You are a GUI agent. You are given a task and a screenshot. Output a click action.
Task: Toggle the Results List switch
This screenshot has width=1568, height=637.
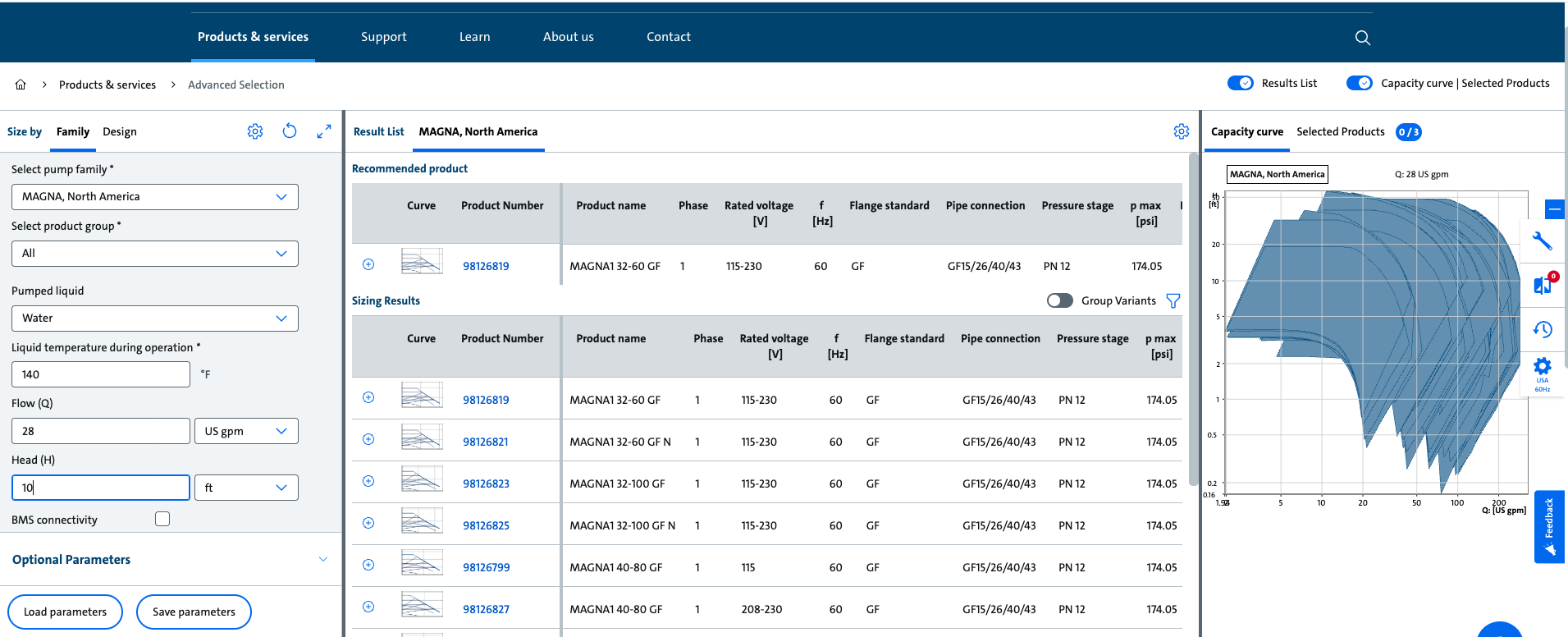(x=1240, y=83)
